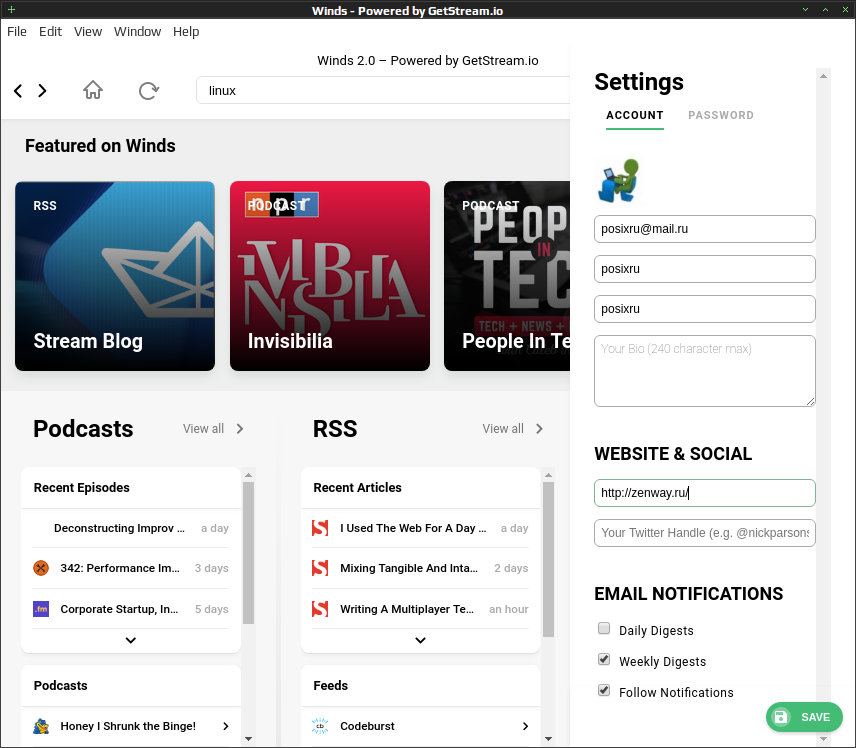Save settings with the Save button
Screen dimensions: 856x748
(x=804, y=717)
